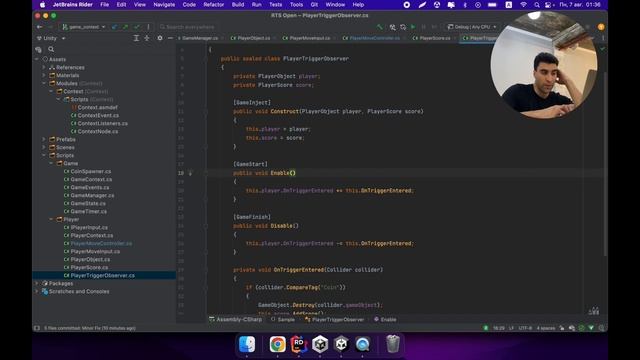Click the reload icon beside the Run button
Screen dimensions: 640x360
(403, 27)
